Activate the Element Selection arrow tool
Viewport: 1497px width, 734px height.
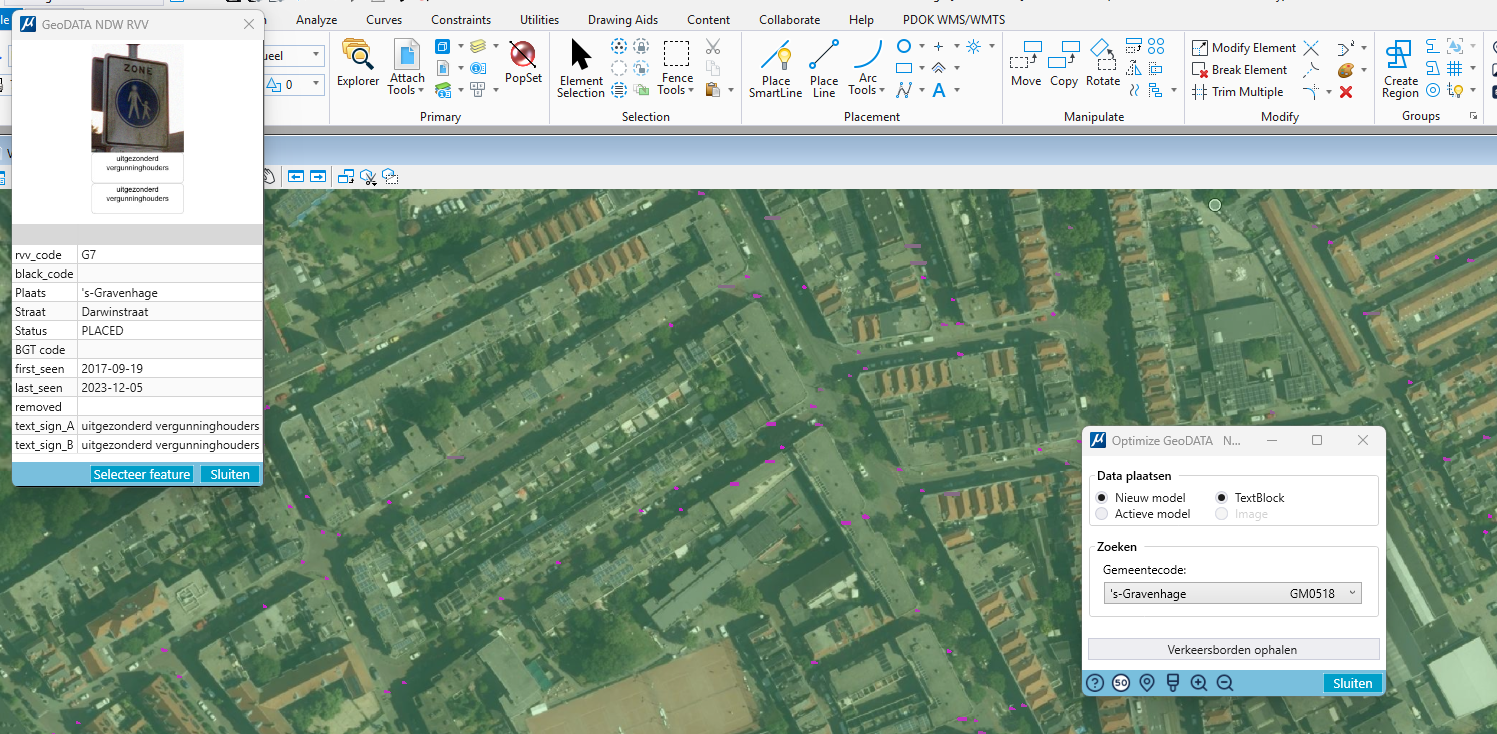tap(581, 68)
